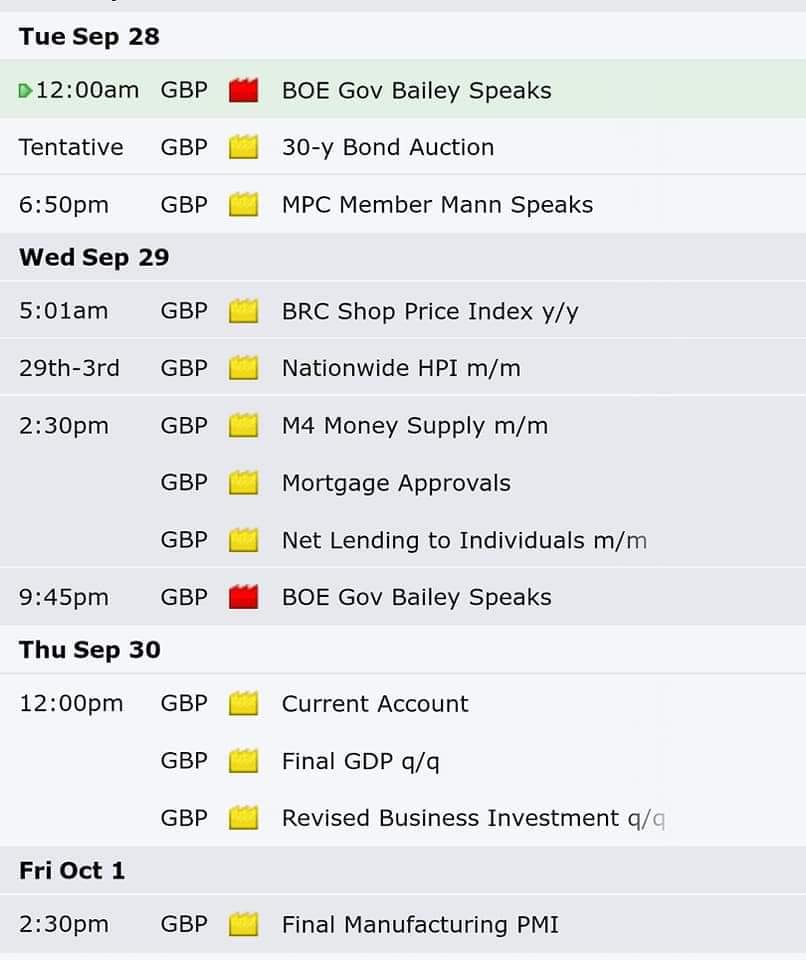Open the Final GDP q/q event

point(360,761)
